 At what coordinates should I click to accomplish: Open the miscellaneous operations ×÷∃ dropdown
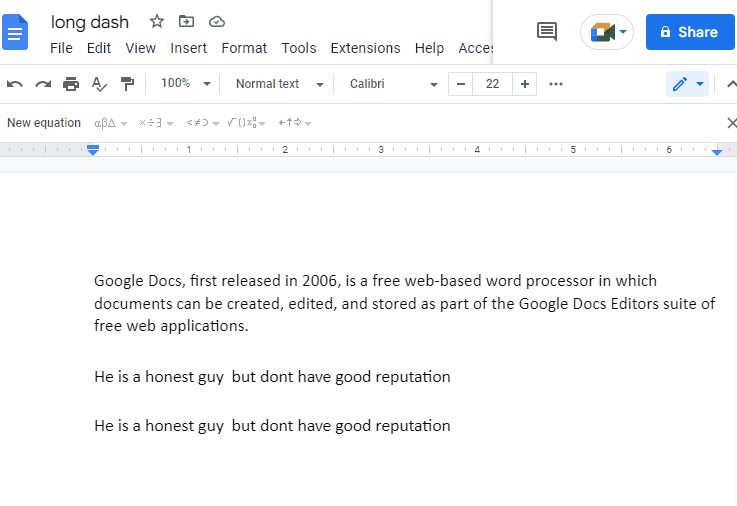pyautogui.click(x=156, y=123)
